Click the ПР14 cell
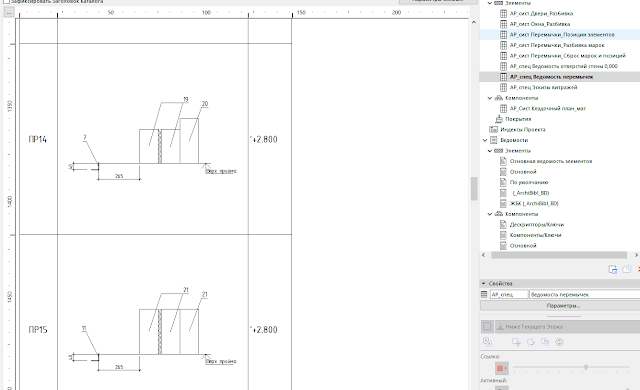This screenshot has height=390, width=640. coord(38,139)
